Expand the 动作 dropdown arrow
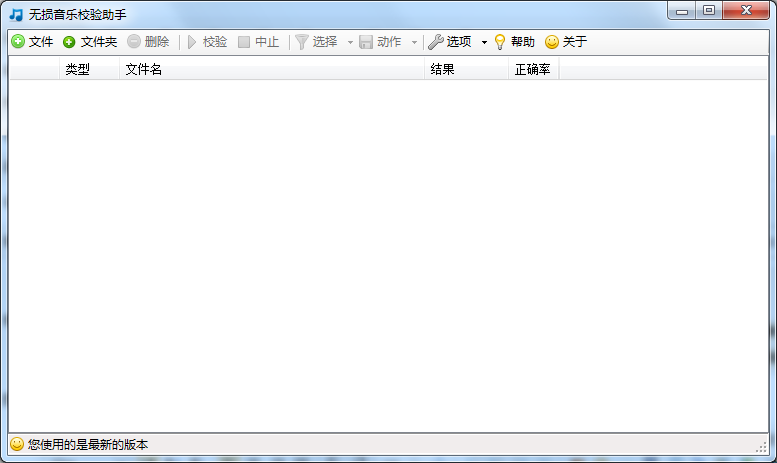The height and width of the screenshot is (463, 777). (414, 42)
